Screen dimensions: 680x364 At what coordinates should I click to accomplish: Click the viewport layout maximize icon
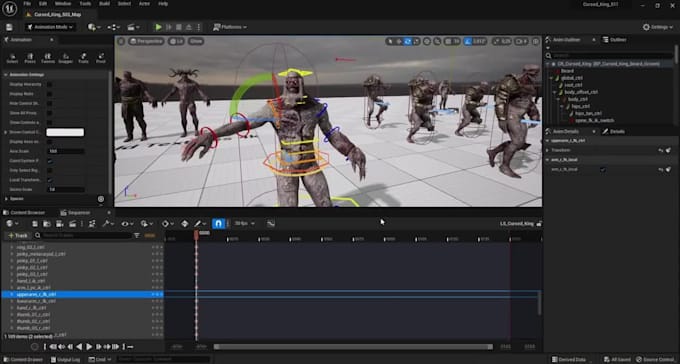coord(536,42)
